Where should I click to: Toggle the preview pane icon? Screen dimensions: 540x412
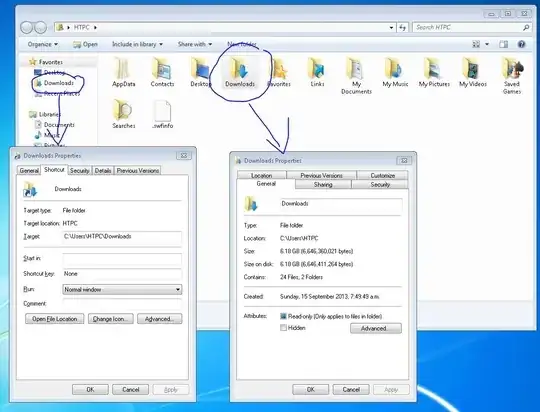click(x=503, y=44)
